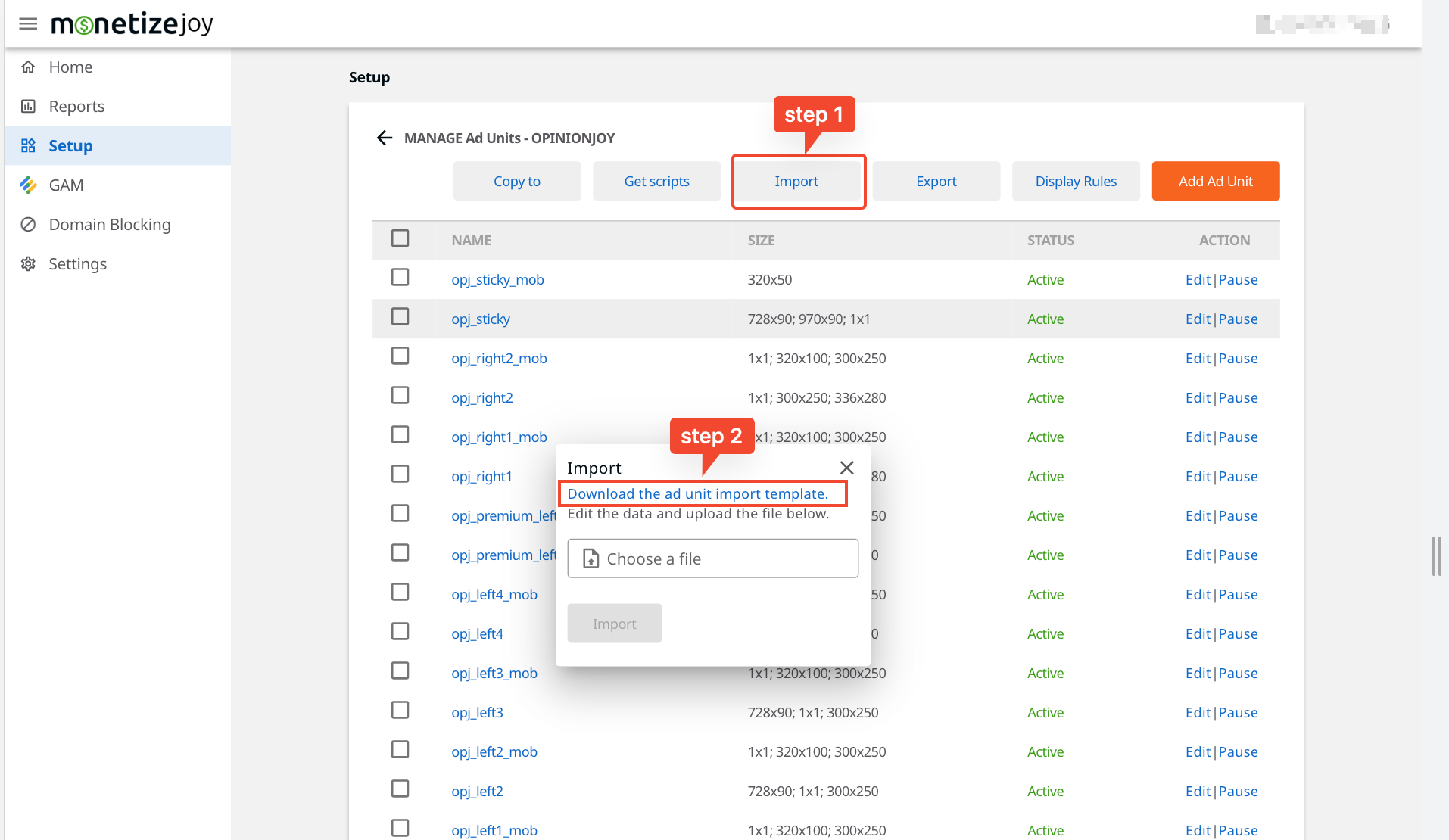Click the Add Ad Unit button
Image resolution: width=1449 pixels, height=840 pixels.
click(1215, 182)
